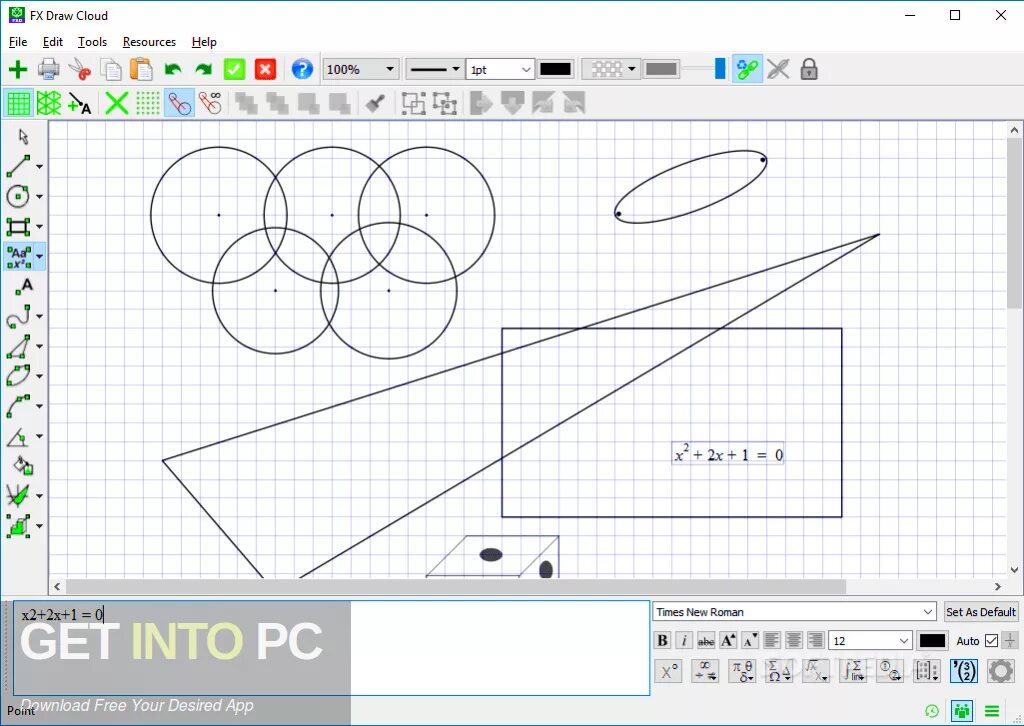
Task: Open the File menu
Action: click(x=18, y=42)
